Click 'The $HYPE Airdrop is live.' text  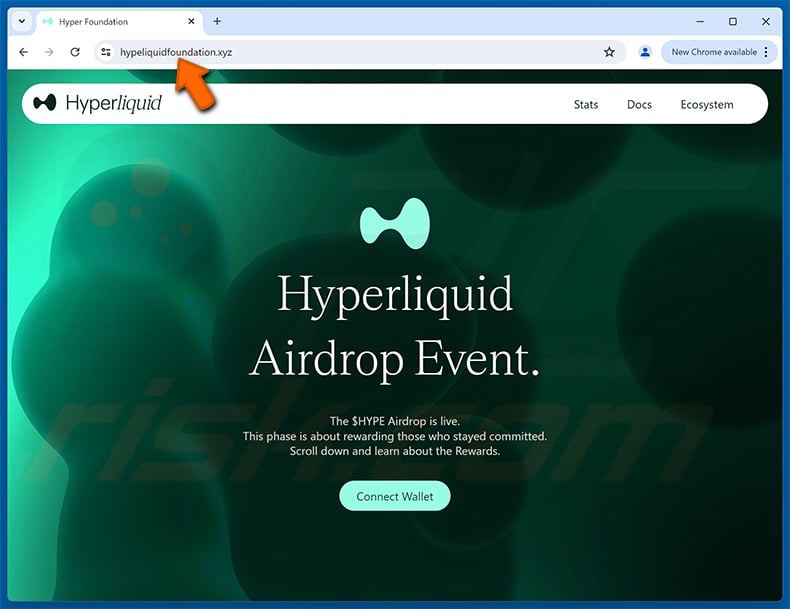(394, 421)
